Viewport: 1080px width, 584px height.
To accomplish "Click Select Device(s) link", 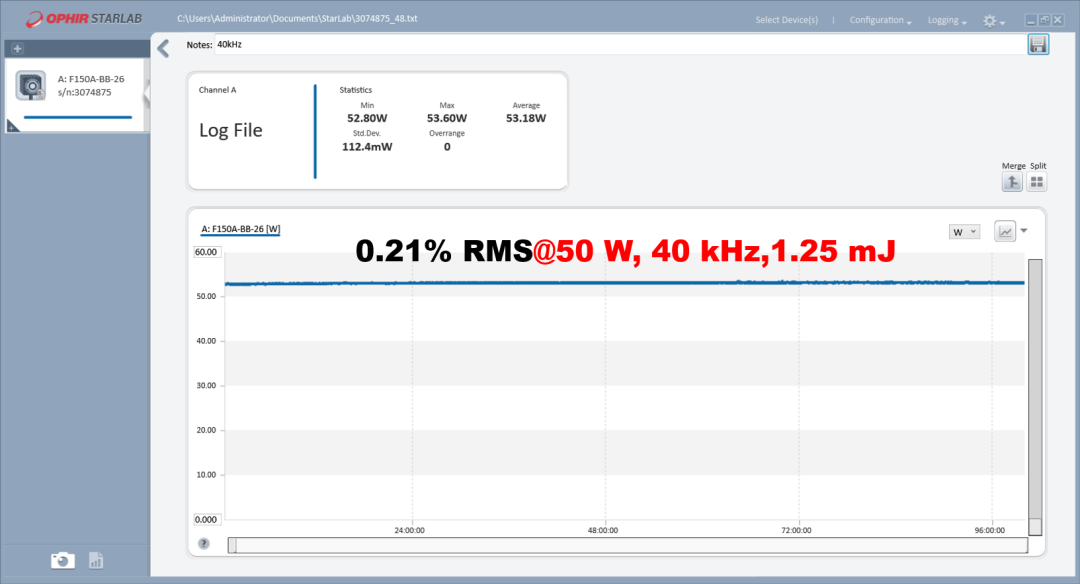I will tap(787, 20).
